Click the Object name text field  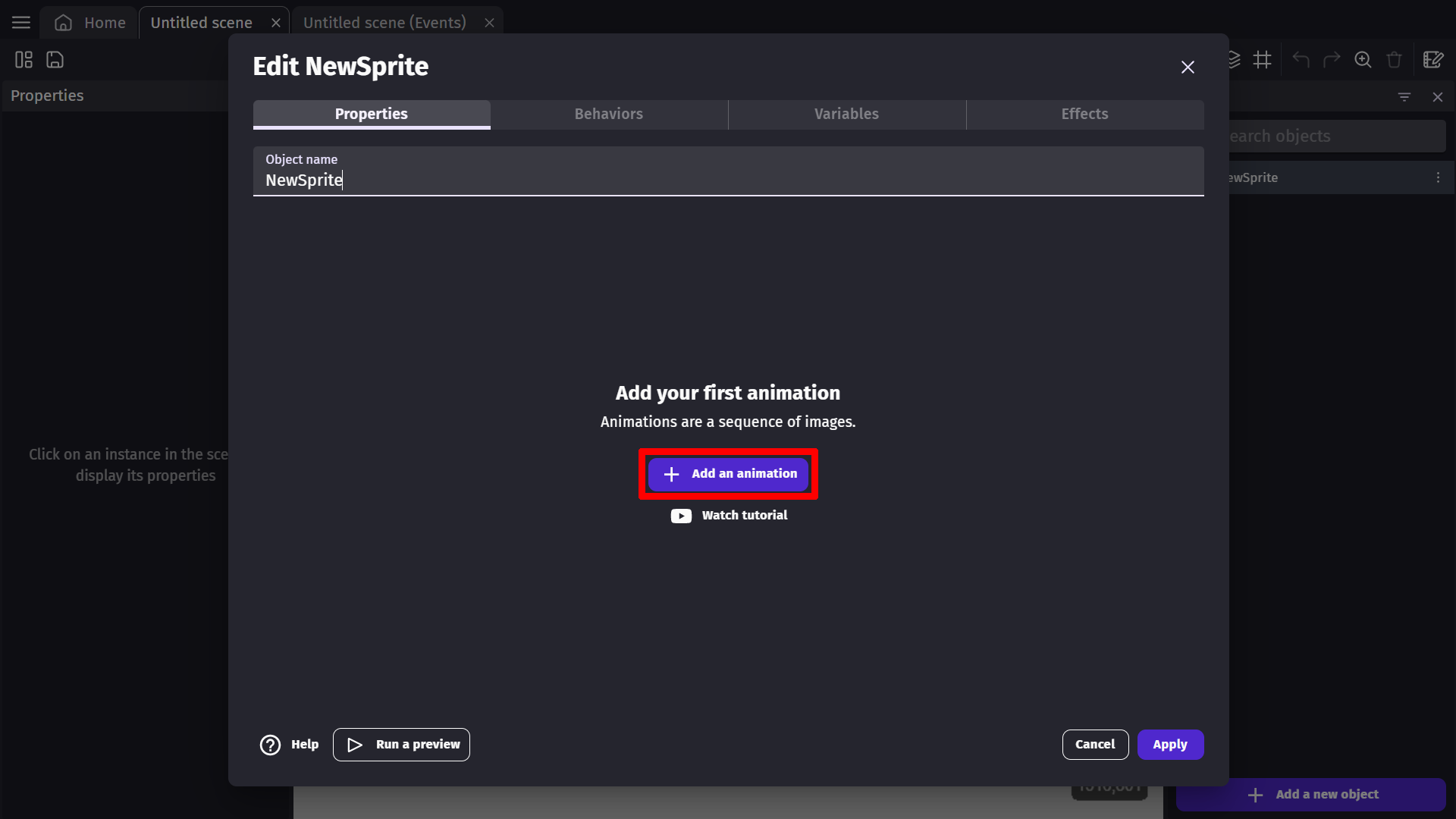pos(728,180)
